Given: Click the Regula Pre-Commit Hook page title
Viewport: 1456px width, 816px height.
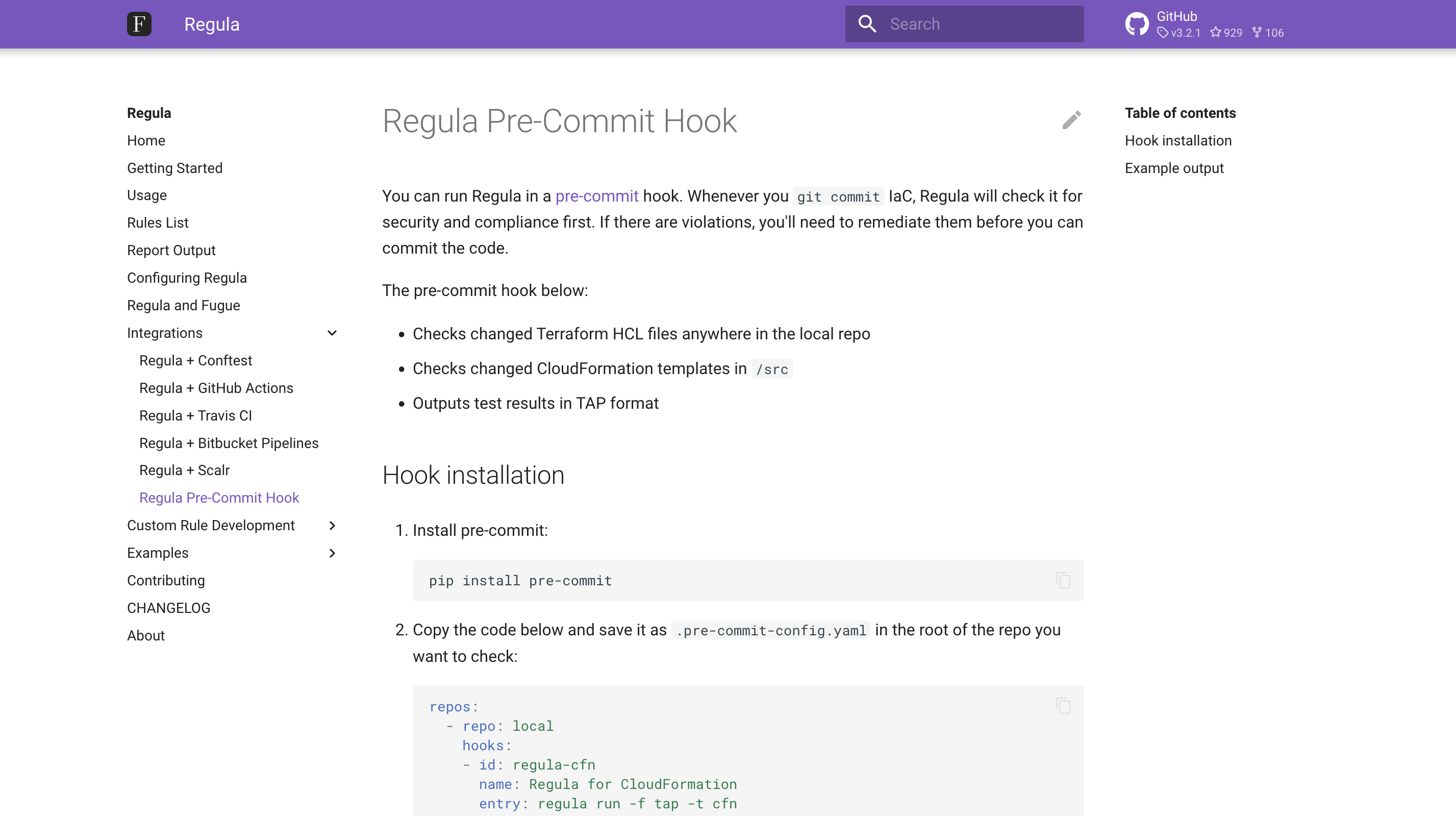Looking at the screenshot, I should pos(560,120).
